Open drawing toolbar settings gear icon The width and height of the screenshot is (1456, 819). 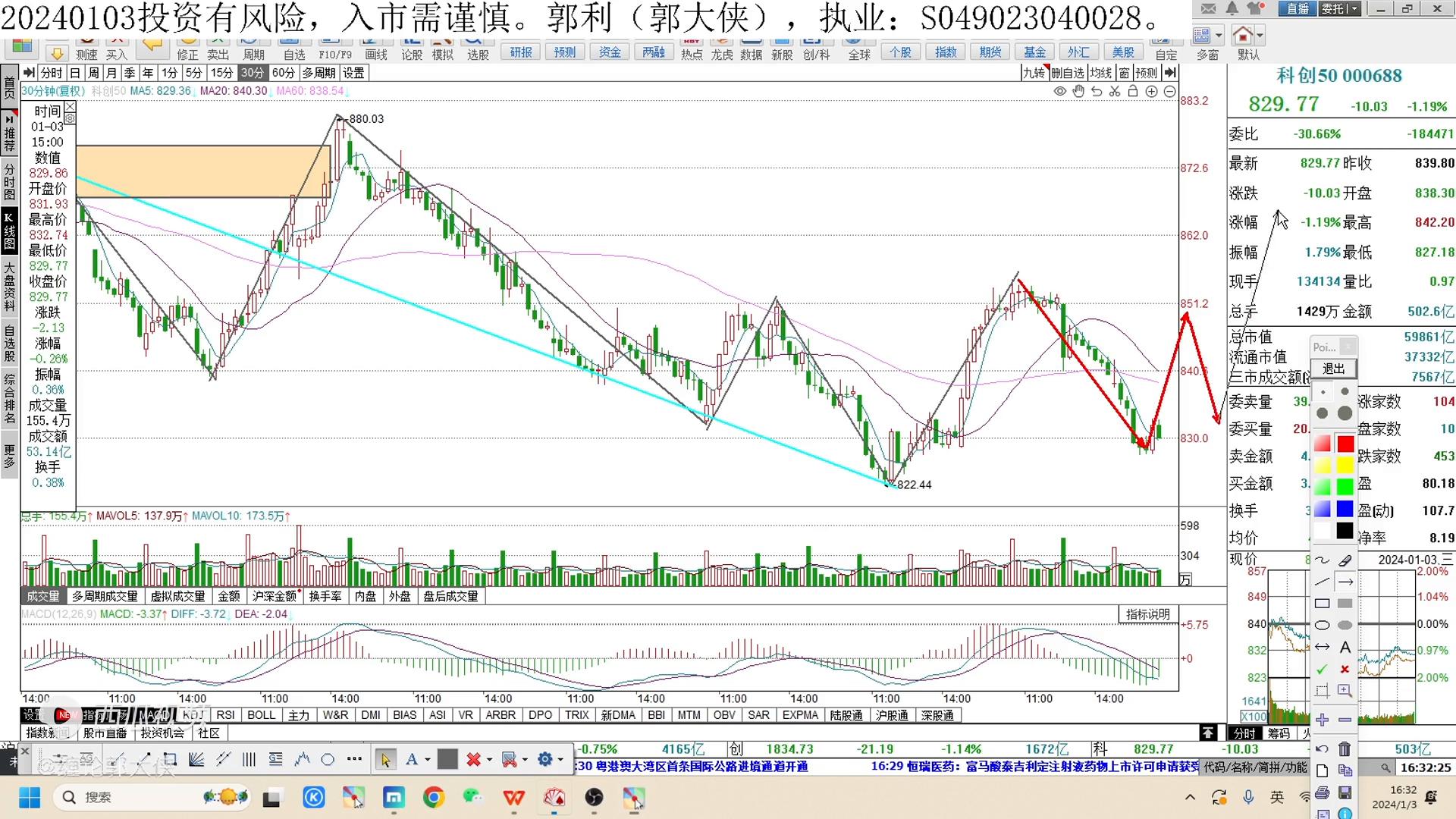pos(544,759)
